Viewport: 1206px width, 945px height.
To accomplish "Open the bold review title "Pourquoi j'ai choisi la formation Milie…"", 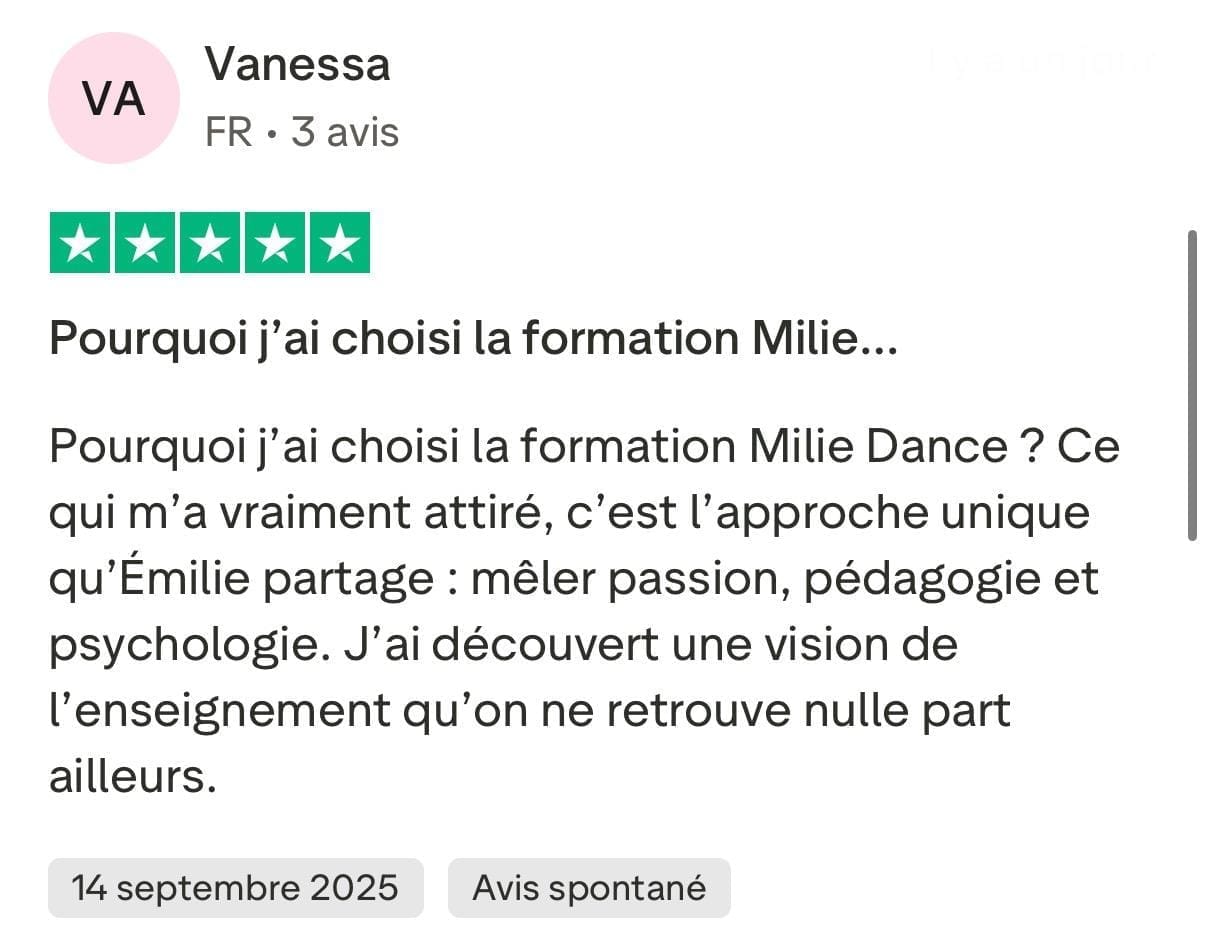I will pyautogui.click(x=473, y=341).
